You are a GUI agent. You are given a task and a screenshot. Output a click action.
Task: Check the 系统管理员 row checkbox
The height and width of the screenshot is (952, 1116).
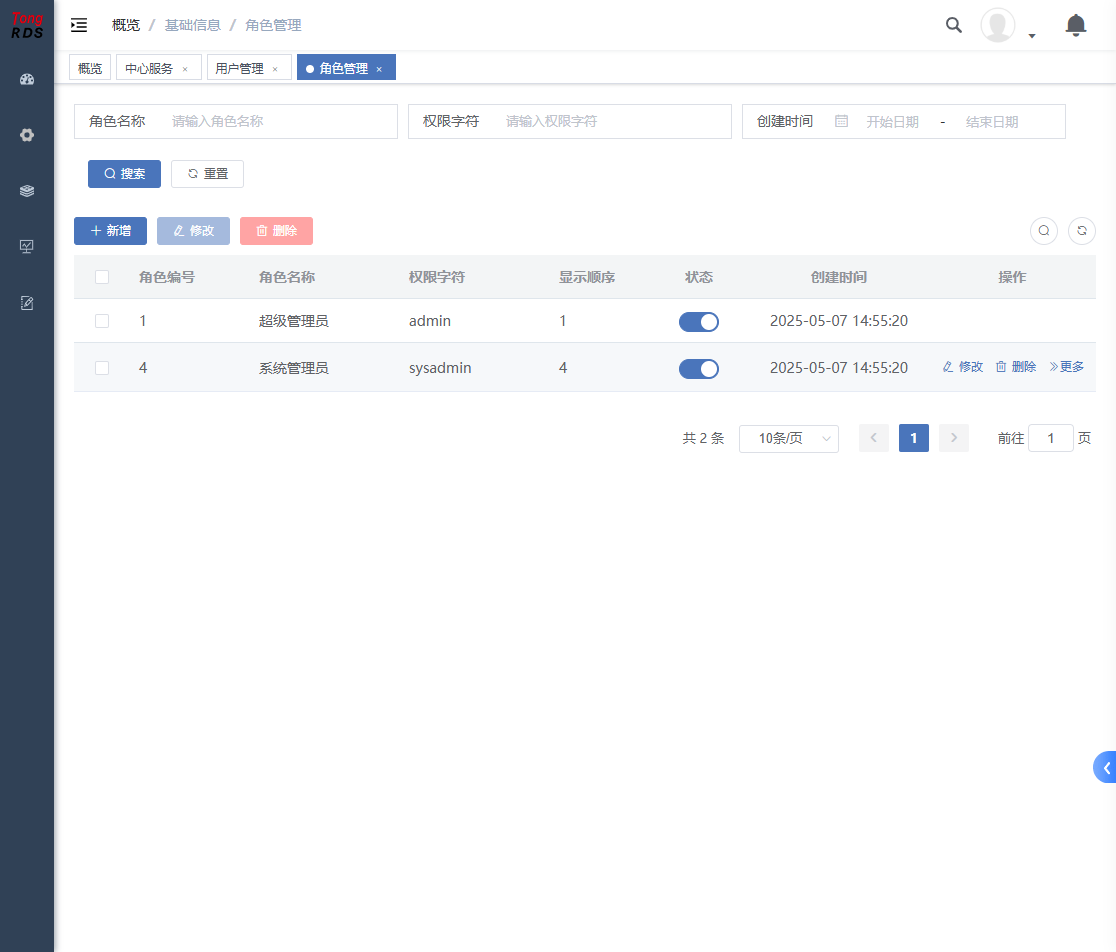[102, 368]
